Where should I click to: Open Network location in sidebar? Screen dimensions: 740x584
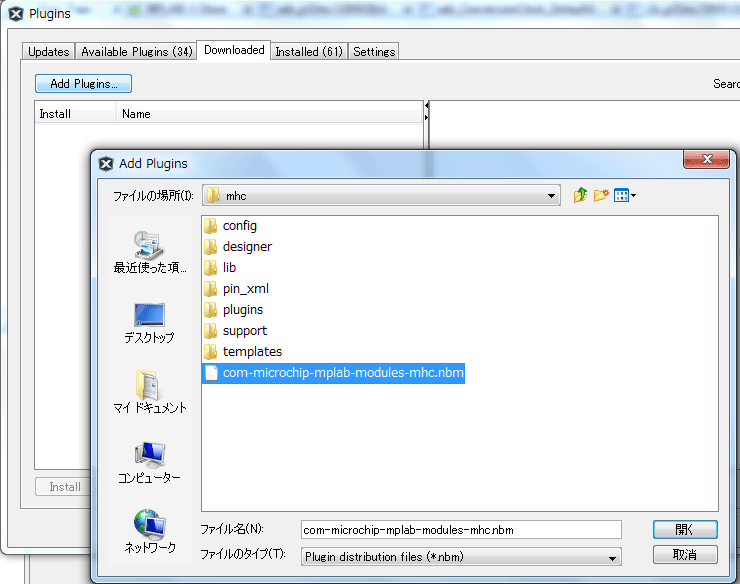coord(149,531)
